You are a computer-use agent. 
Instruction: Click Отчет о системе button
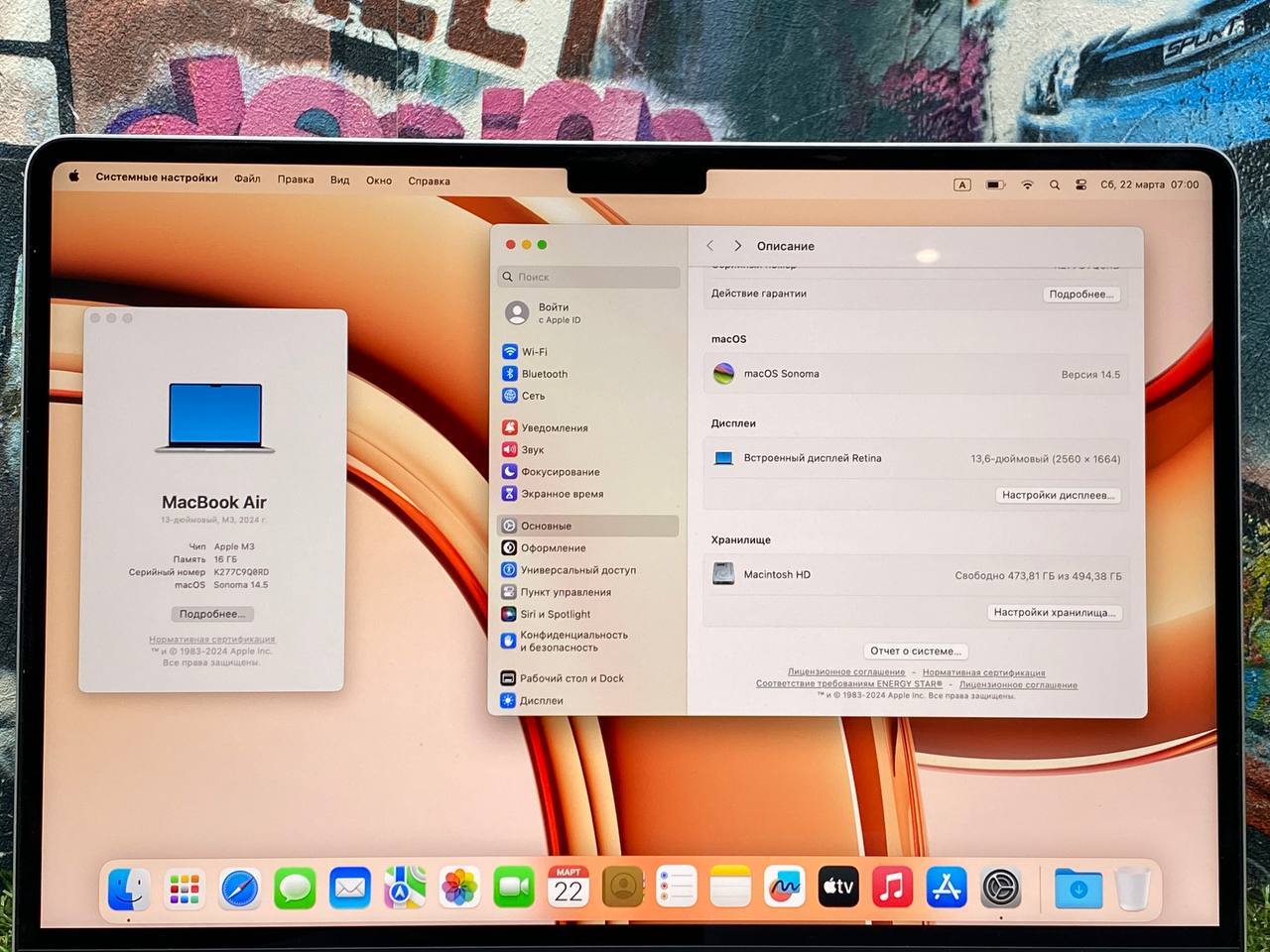point(915,652)
